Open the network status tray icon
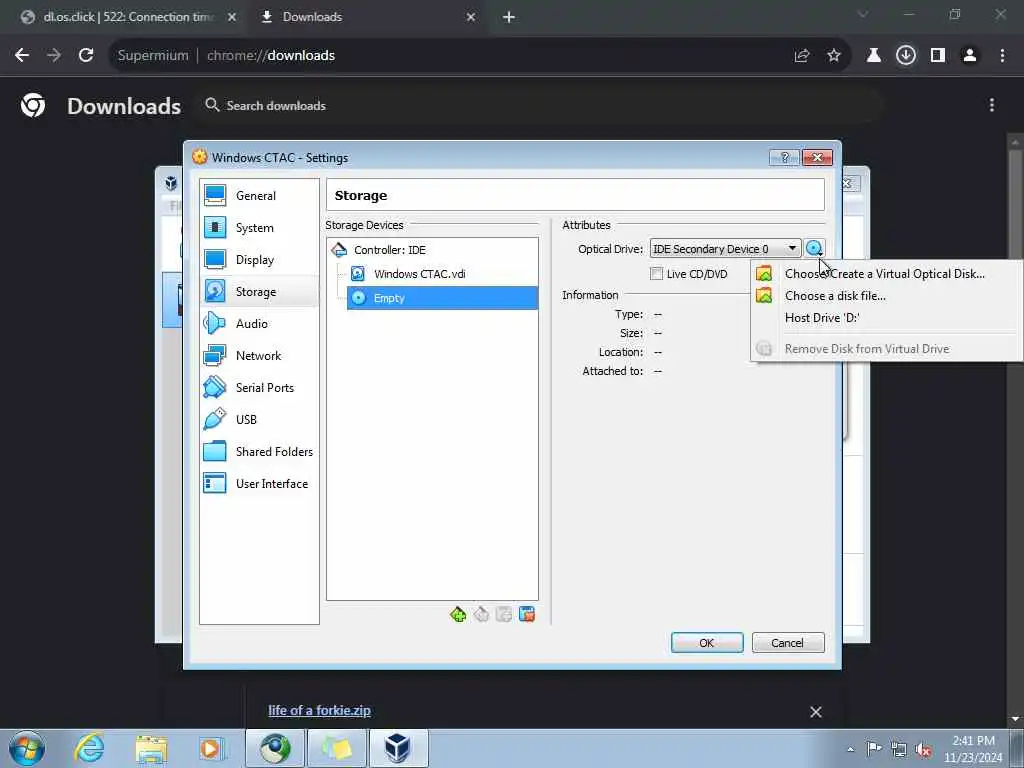 tap(899, 749)
